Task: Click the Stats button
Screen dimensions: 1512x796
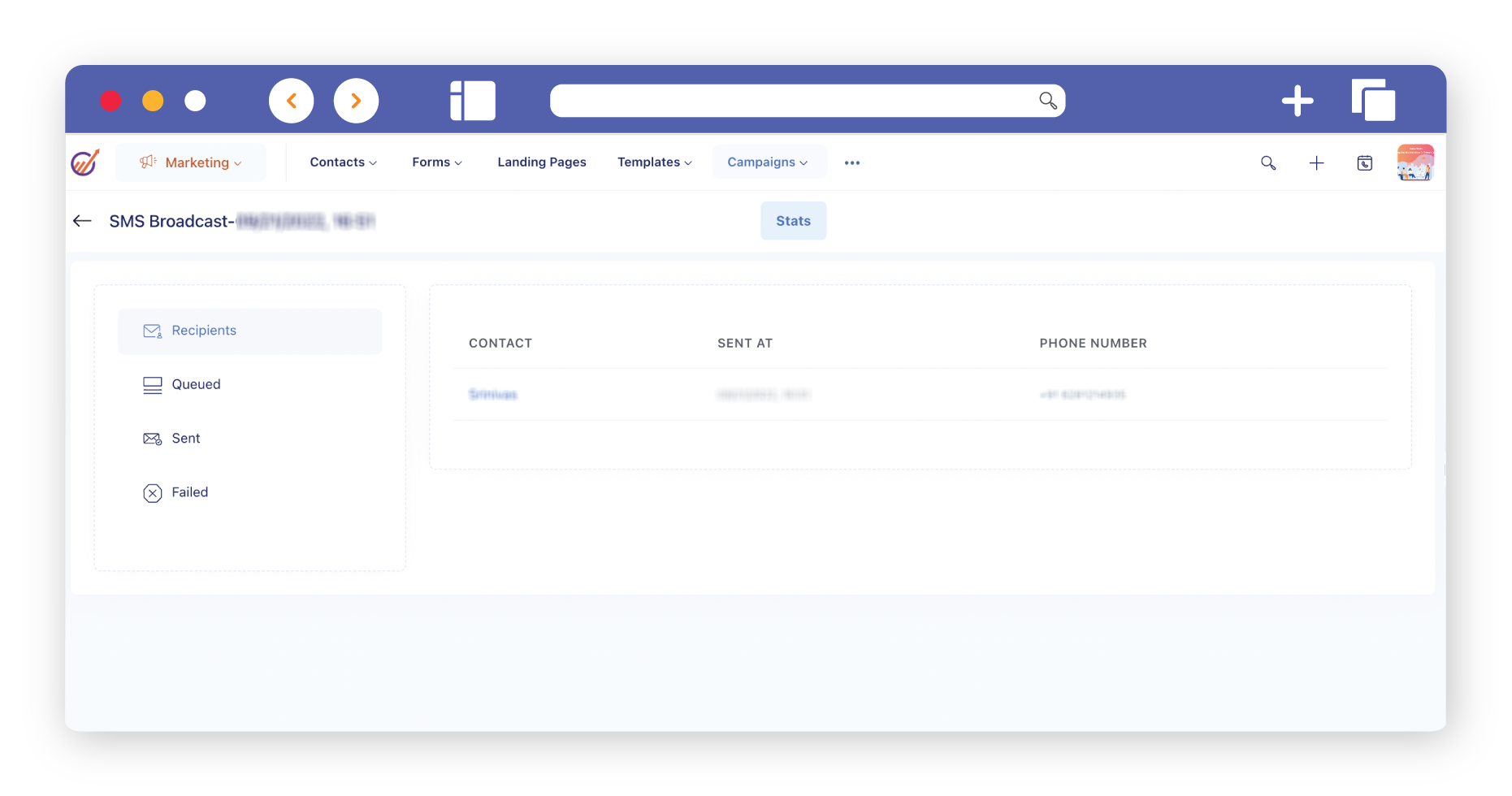Action: tap(793, 221)
